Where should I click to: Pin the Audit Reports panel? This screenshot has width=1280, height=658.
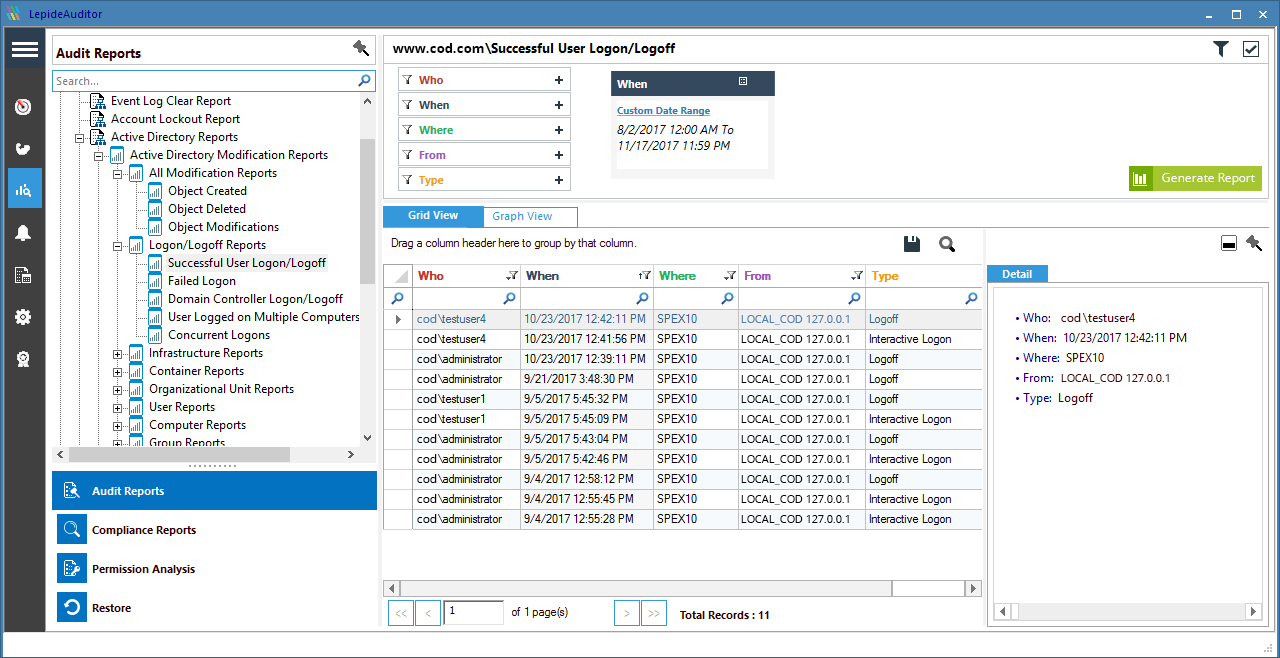pyautogui.click(x=361, y=48)
